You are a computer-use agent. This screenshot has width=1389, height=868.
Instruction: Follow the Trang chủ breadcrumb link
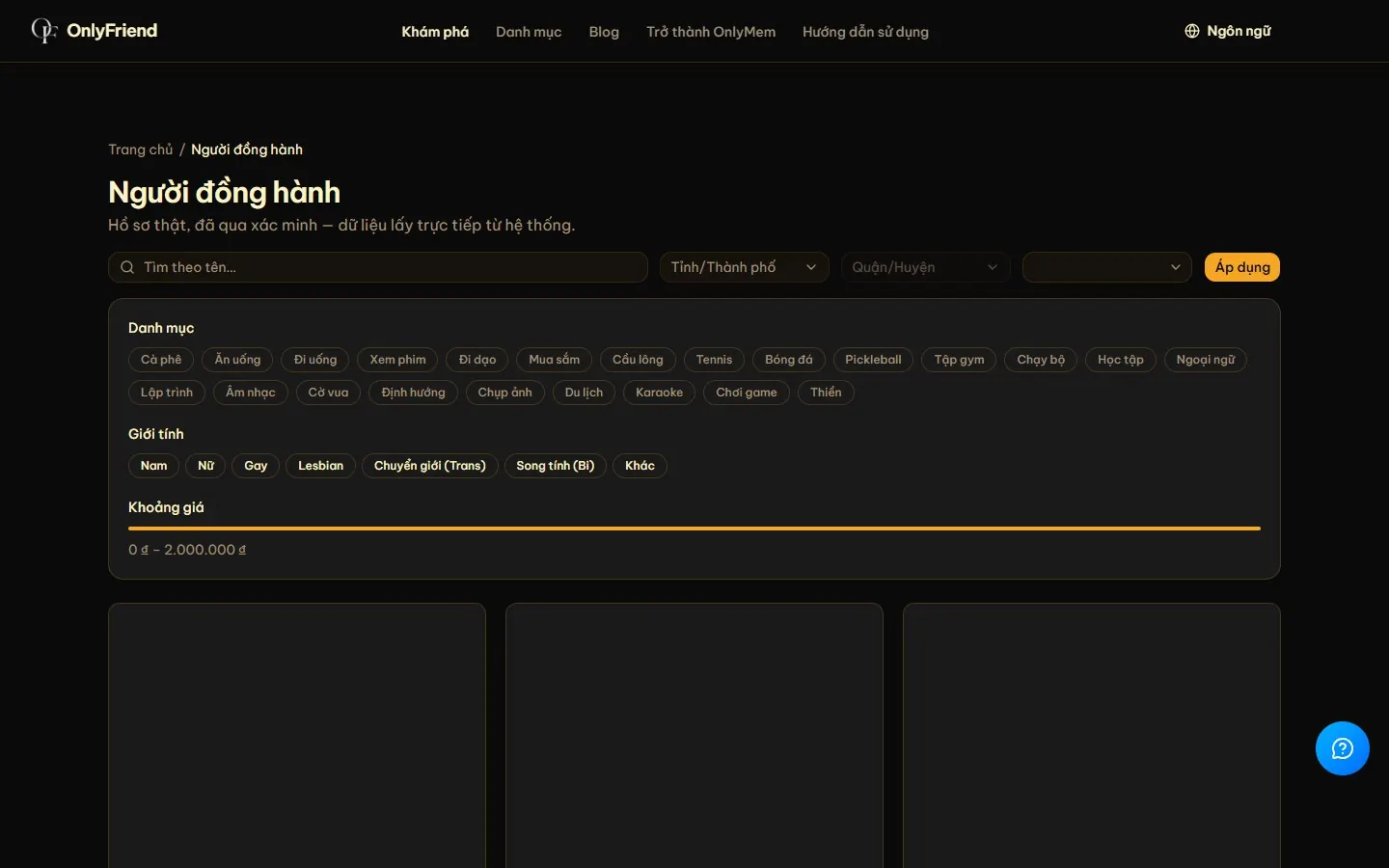click(x=141, y=149)
